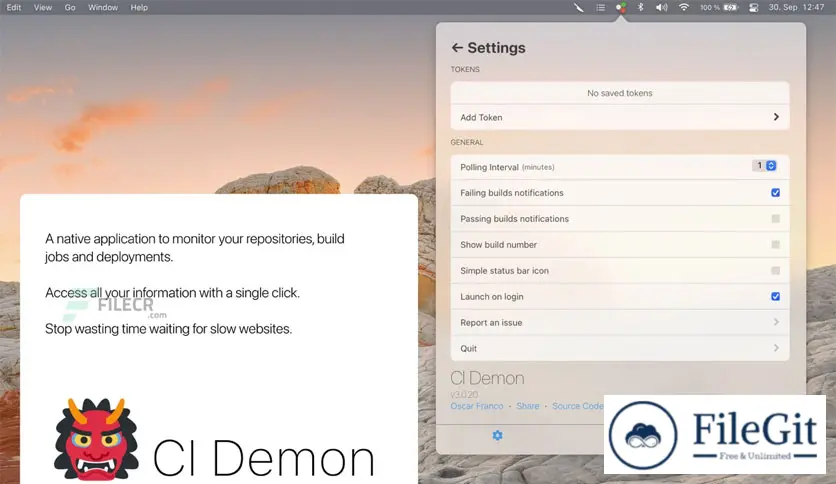
Task: Open the Wi-Fi menu bar icon
Action: (x=684, y=7)
